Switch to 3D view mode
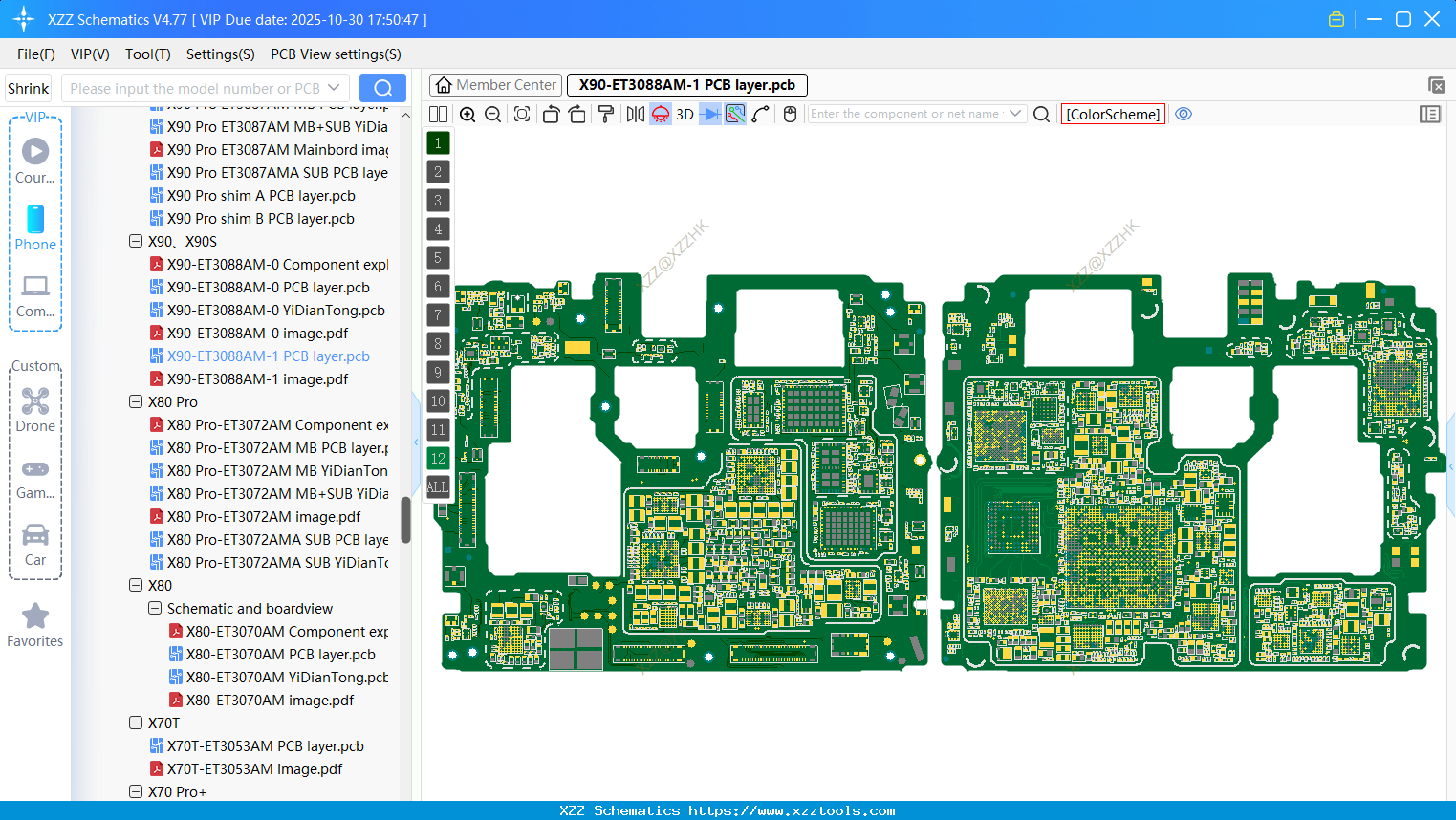 tap(685, 114)
